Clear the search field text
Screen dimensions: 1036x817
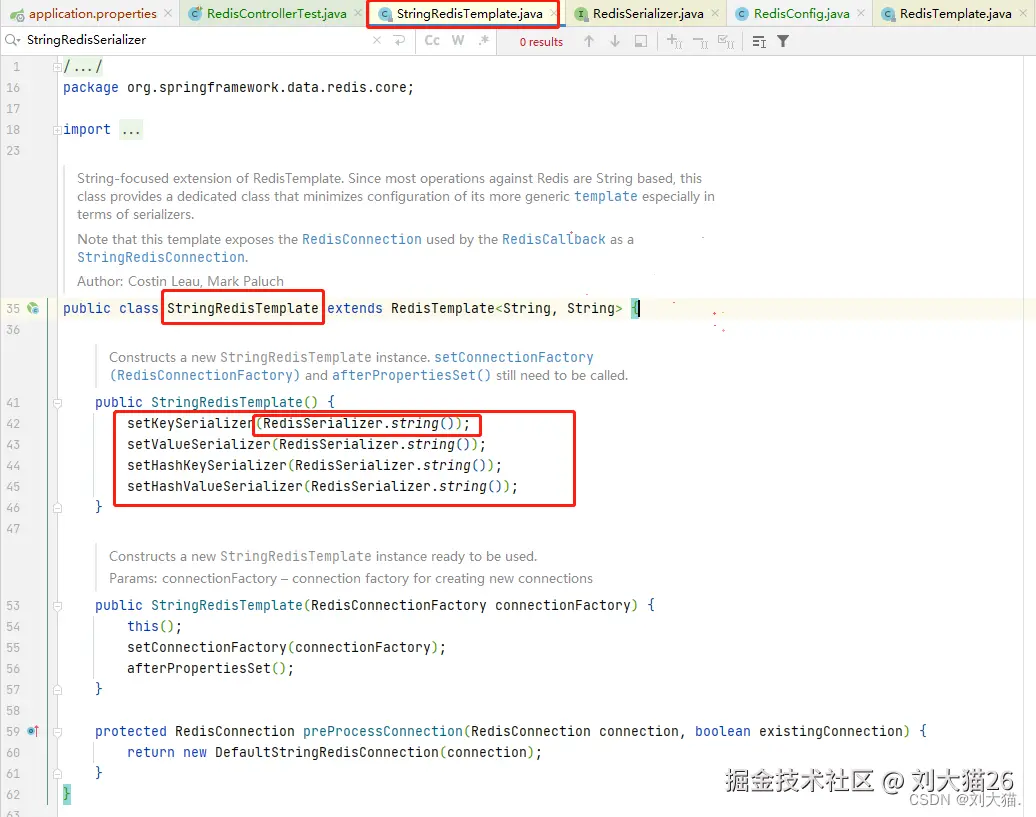[x=377, y=40]
